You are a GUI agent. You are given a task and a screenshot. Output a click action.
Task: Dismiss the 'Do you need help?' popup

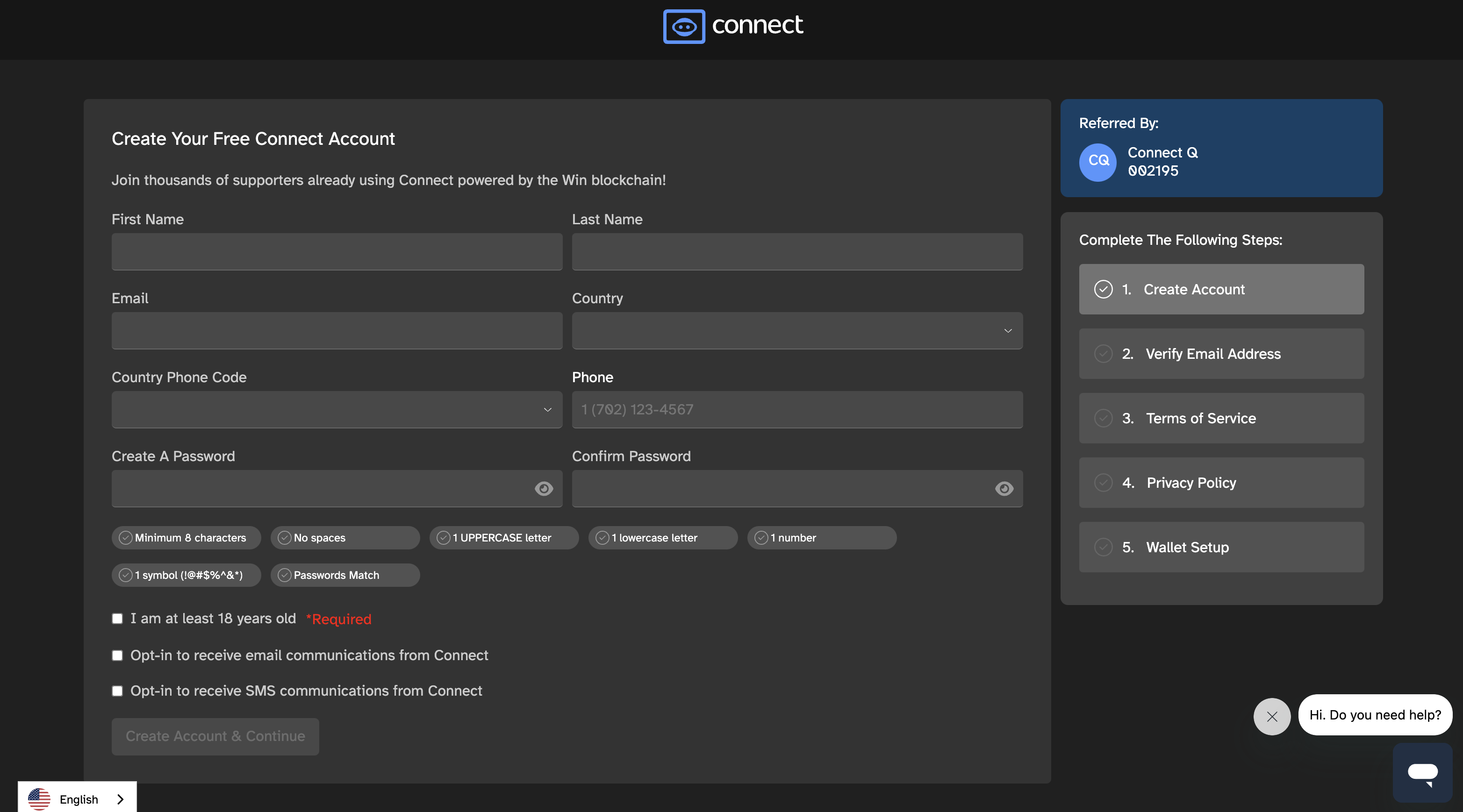1272,716
